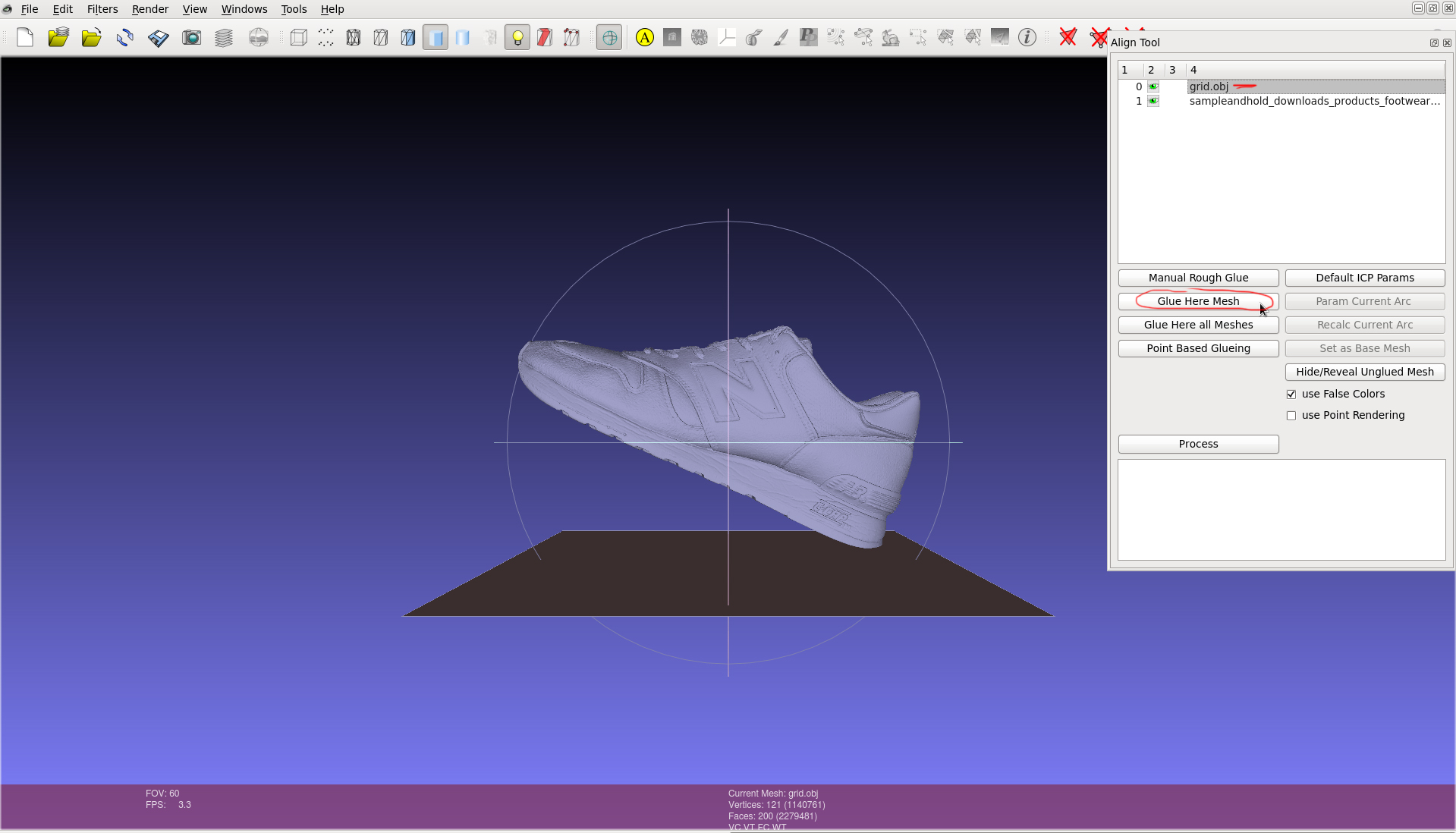
Task: Open the Windows menu
Action: pyautogui.click(x=244, y=9)
